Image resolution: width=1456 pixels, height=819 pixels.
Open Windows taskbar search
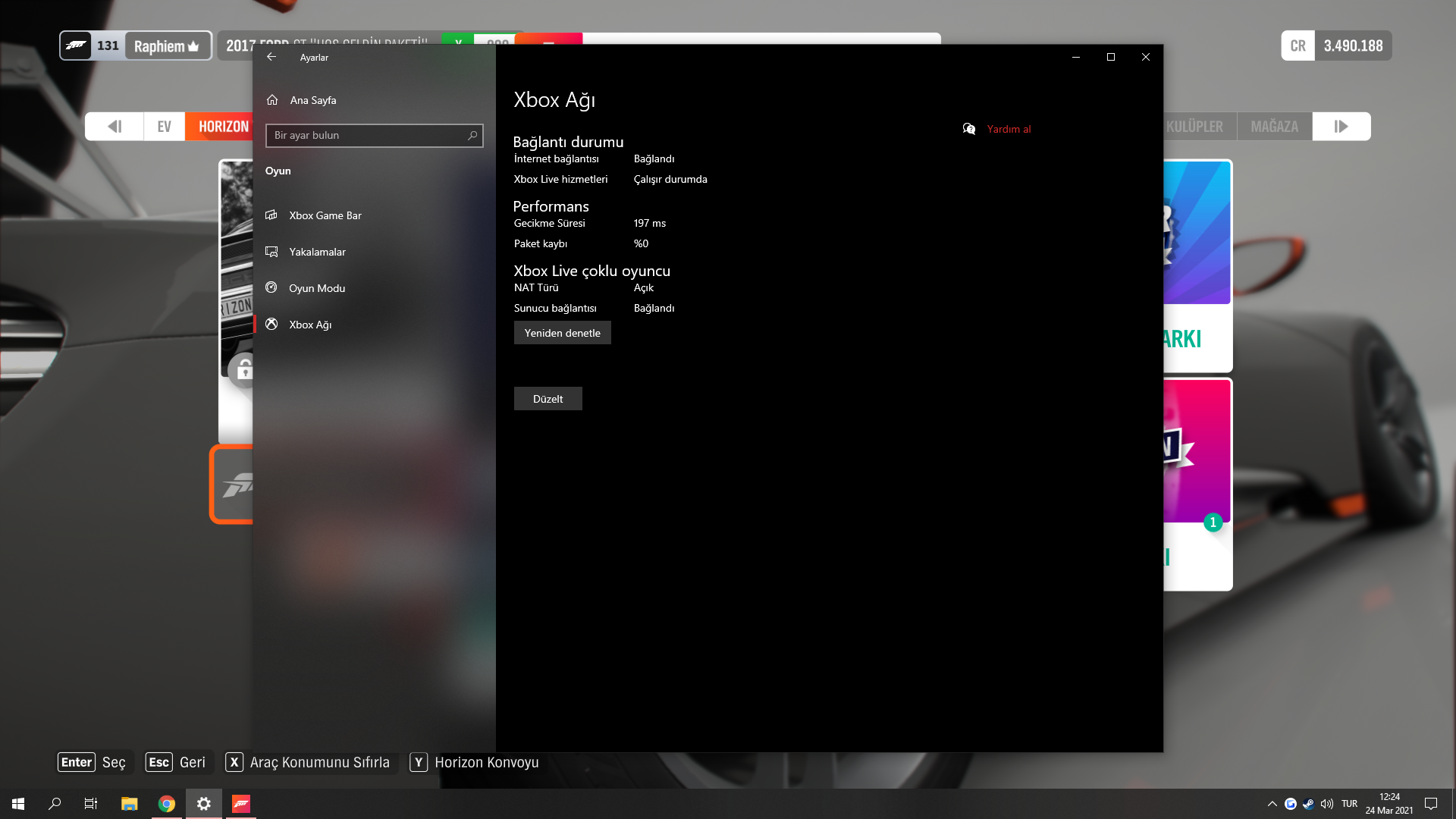pos(55,804)
